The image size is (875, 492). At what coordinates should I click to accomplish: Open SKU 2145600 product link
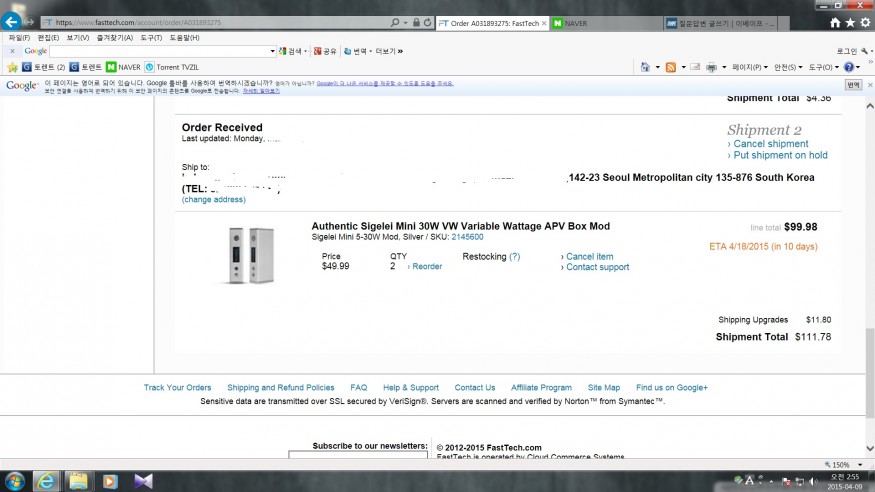tap(468, 237)
